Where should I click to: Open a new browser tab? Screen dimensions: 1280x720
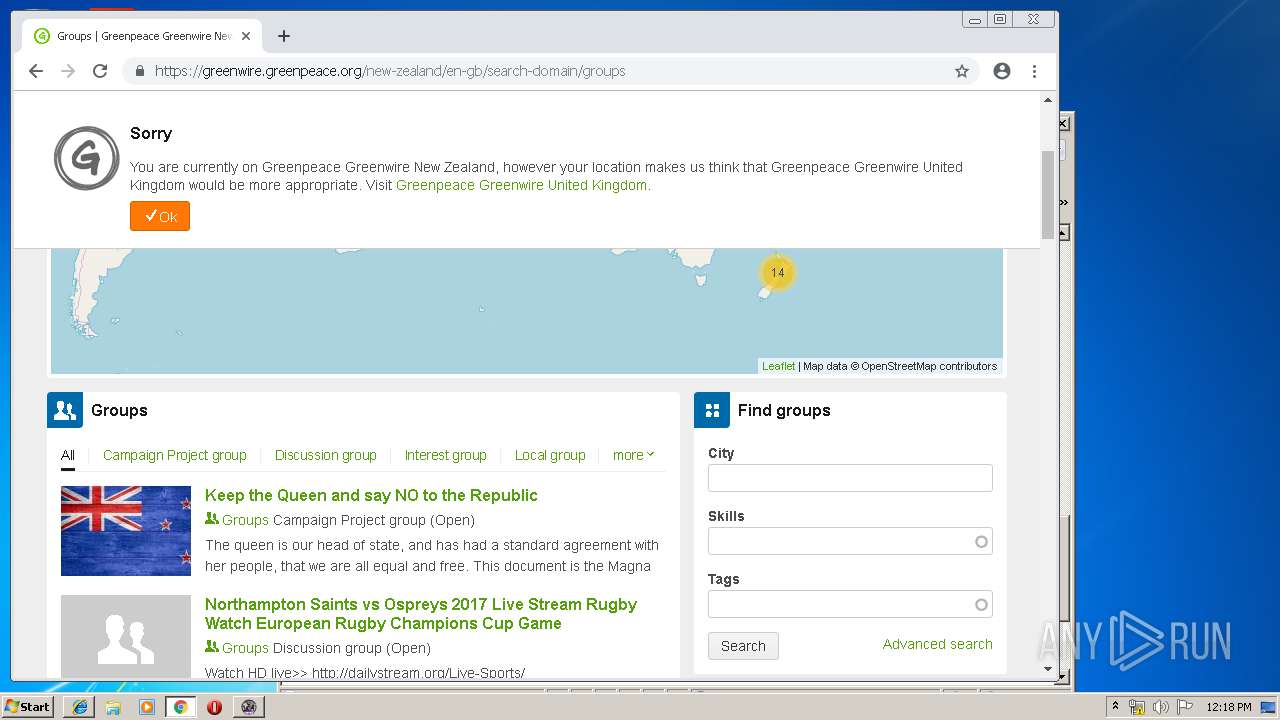(x=284, y=36)
